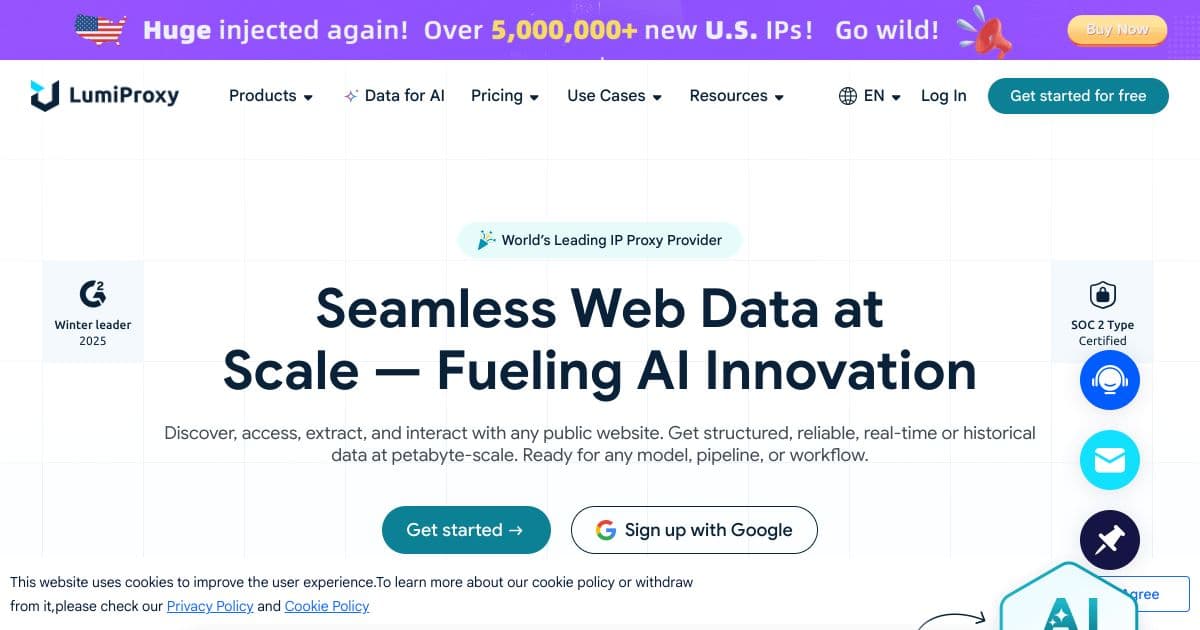Viewport: 1200px width, 630px height.
Task: Click Sign up with Google button
Action: [x=694, y=530]
